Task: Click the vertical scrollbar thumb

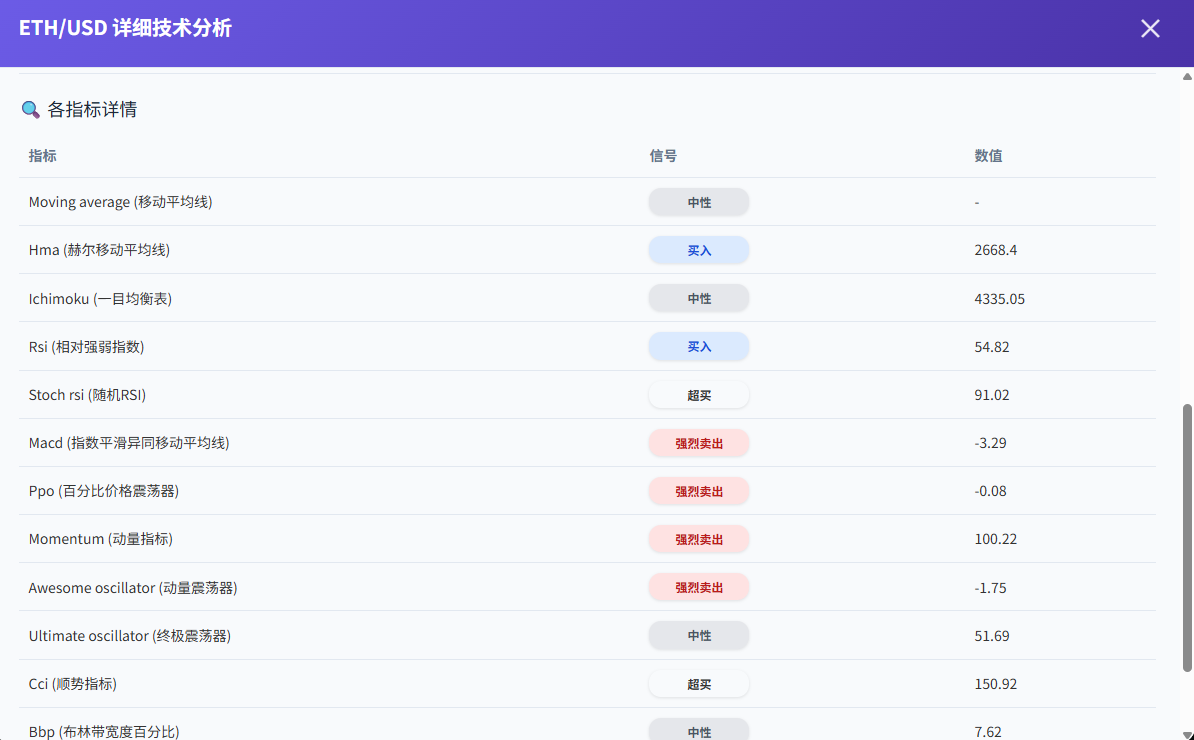Action: click(x=1187, y=537)
